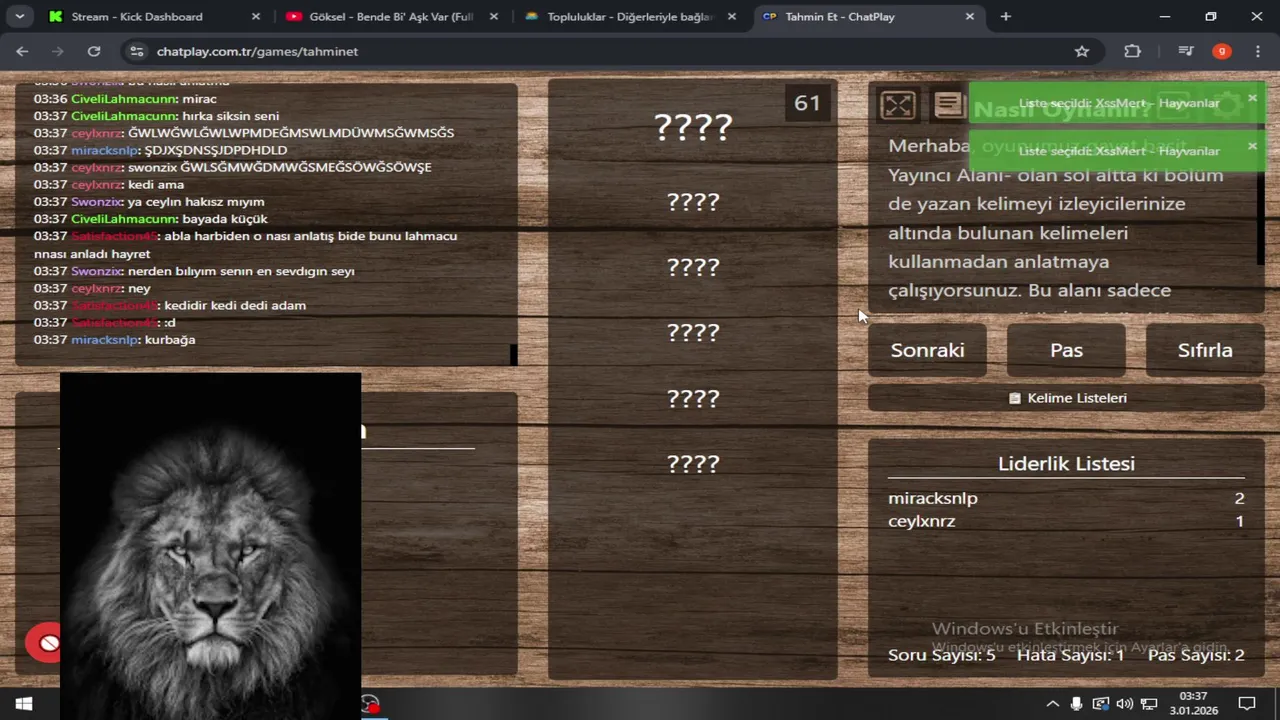The height and width of the screenshot is (720, 1280).
Task: Dismiss the upper 'Liste seçildi' notification
Action: point(1252,98)
